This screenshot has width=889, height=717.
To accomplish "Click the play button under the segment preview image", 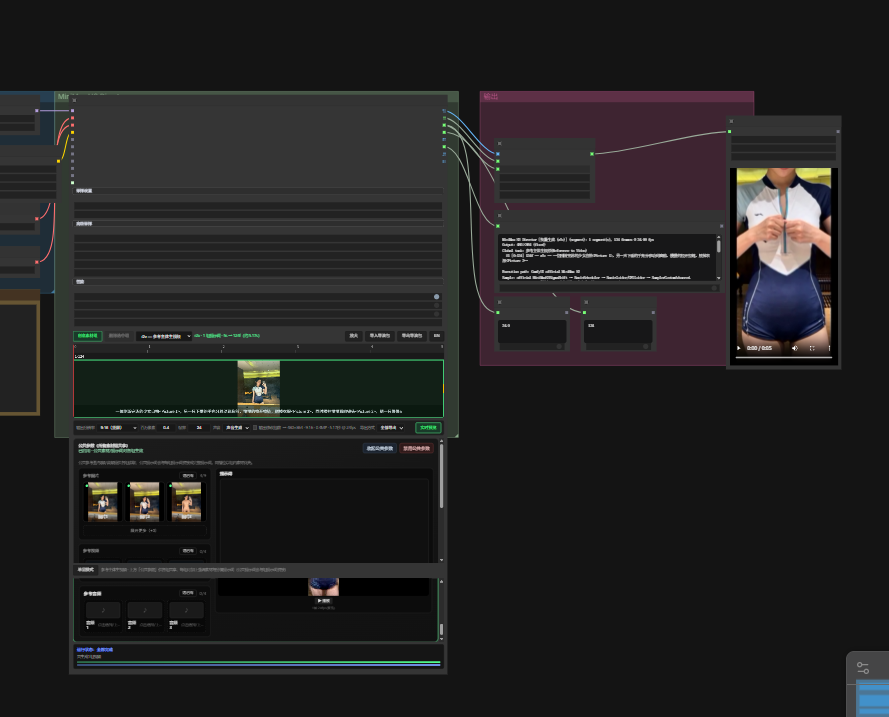I will [323, 601].
